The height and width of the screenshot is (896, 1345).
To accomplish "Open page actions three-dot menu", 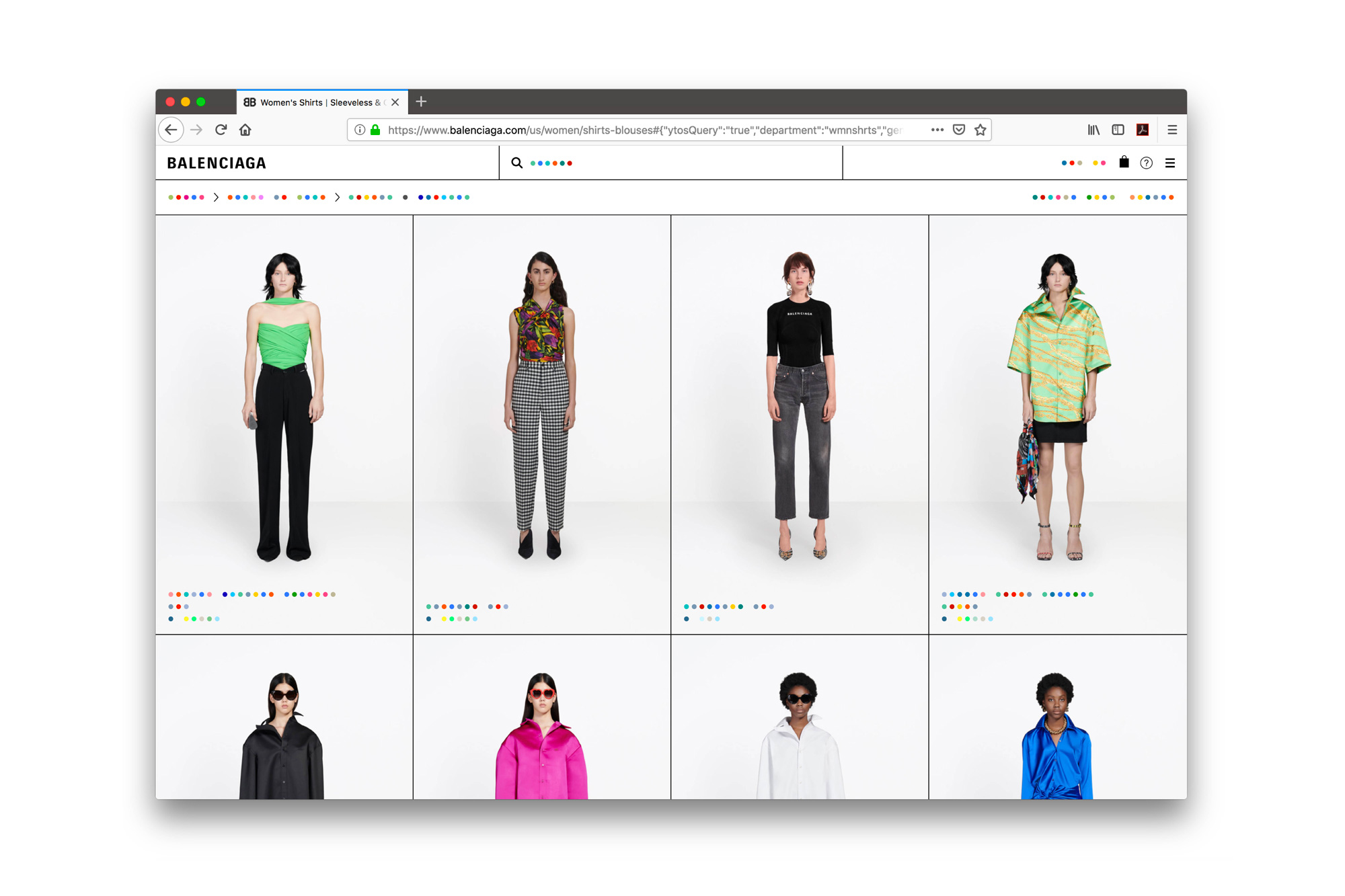I will (937, 130).
